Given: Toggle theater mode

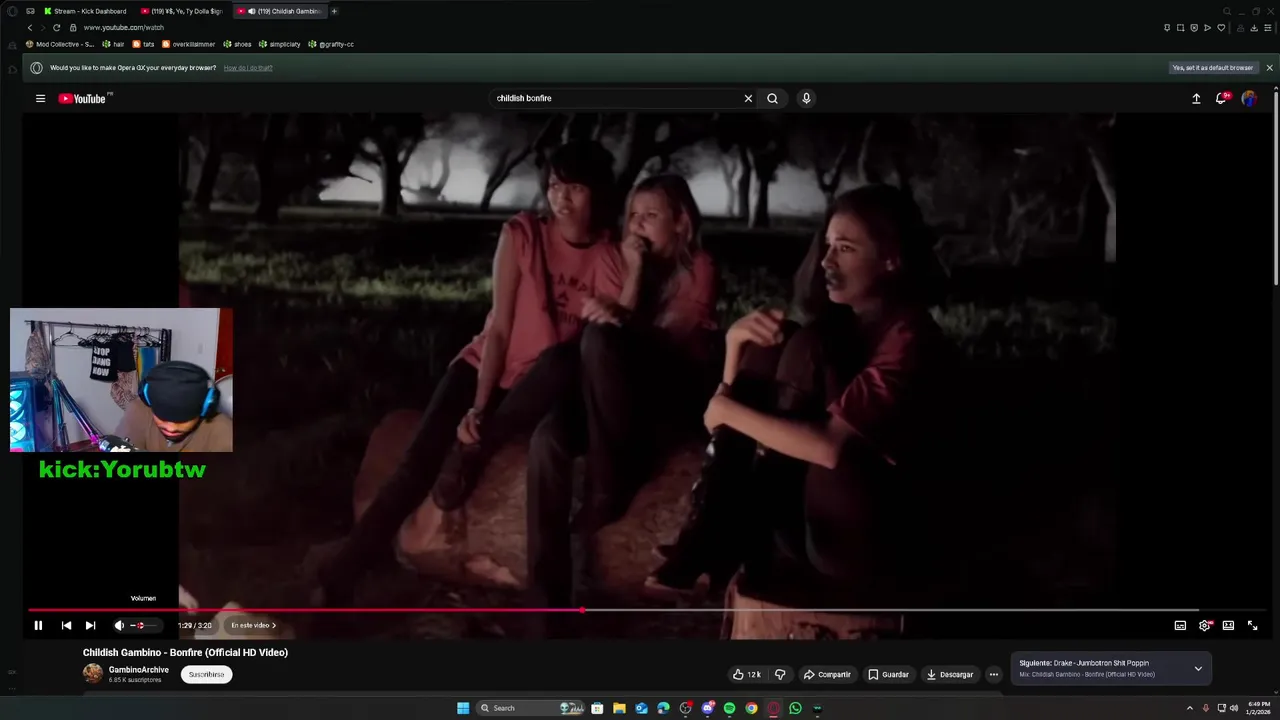Looking at the screenshot, I should click(1228, 625).
